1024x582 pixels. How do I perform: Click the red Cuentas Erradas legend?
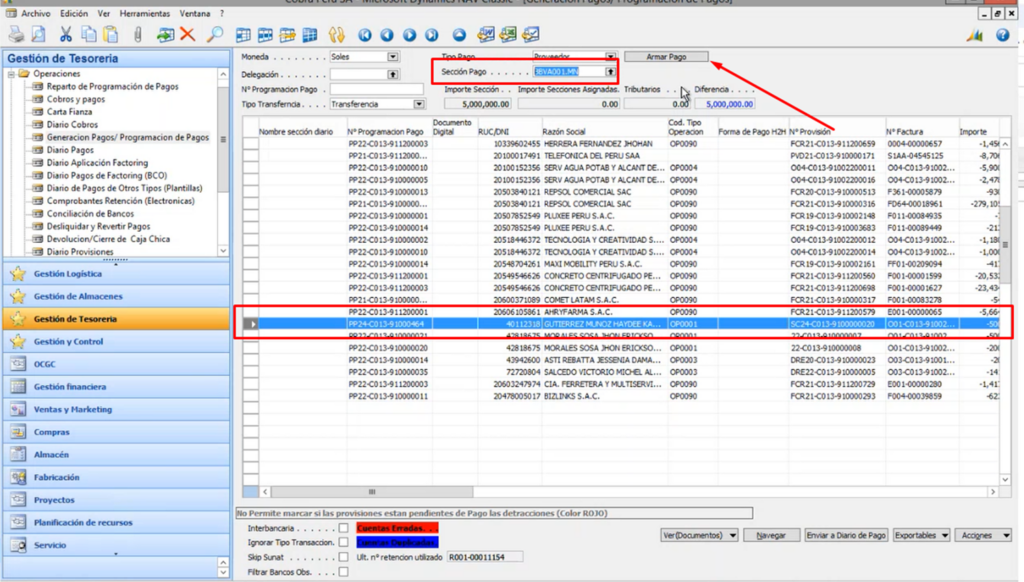(397, 528)
